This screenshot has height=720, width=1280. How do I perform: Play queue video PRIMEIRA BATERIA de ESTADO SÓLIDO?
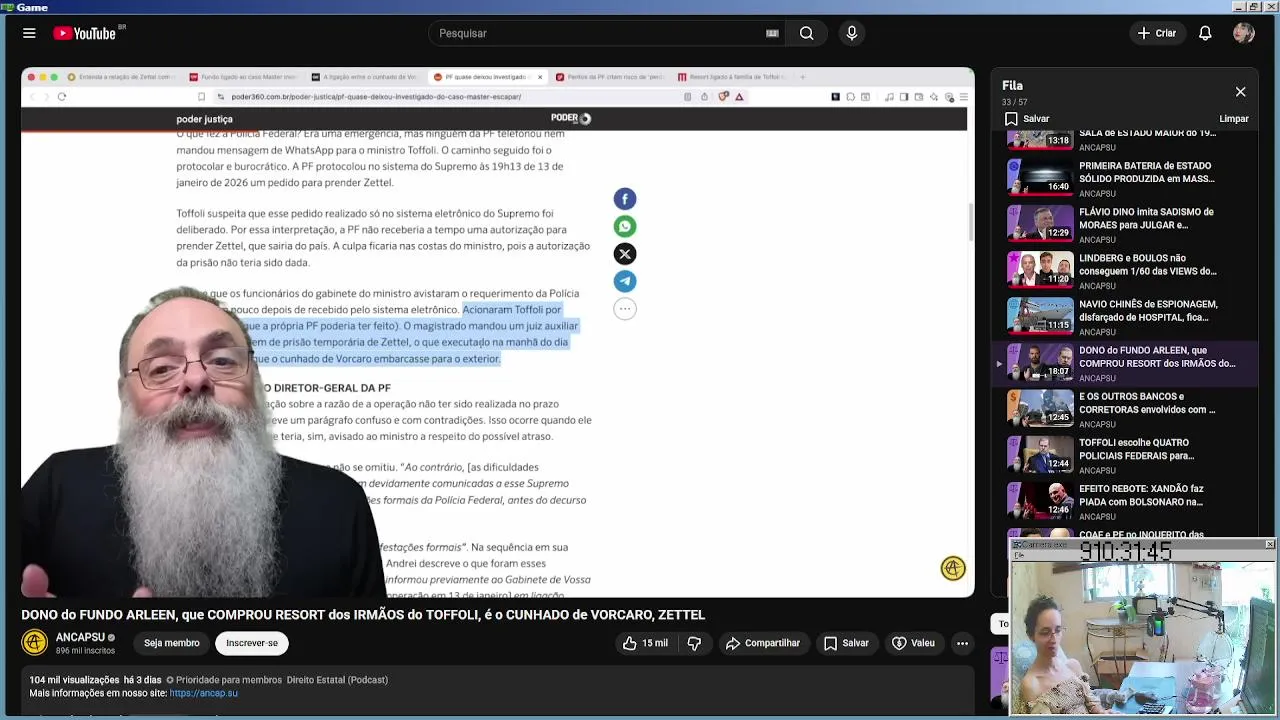(1125, 179)
